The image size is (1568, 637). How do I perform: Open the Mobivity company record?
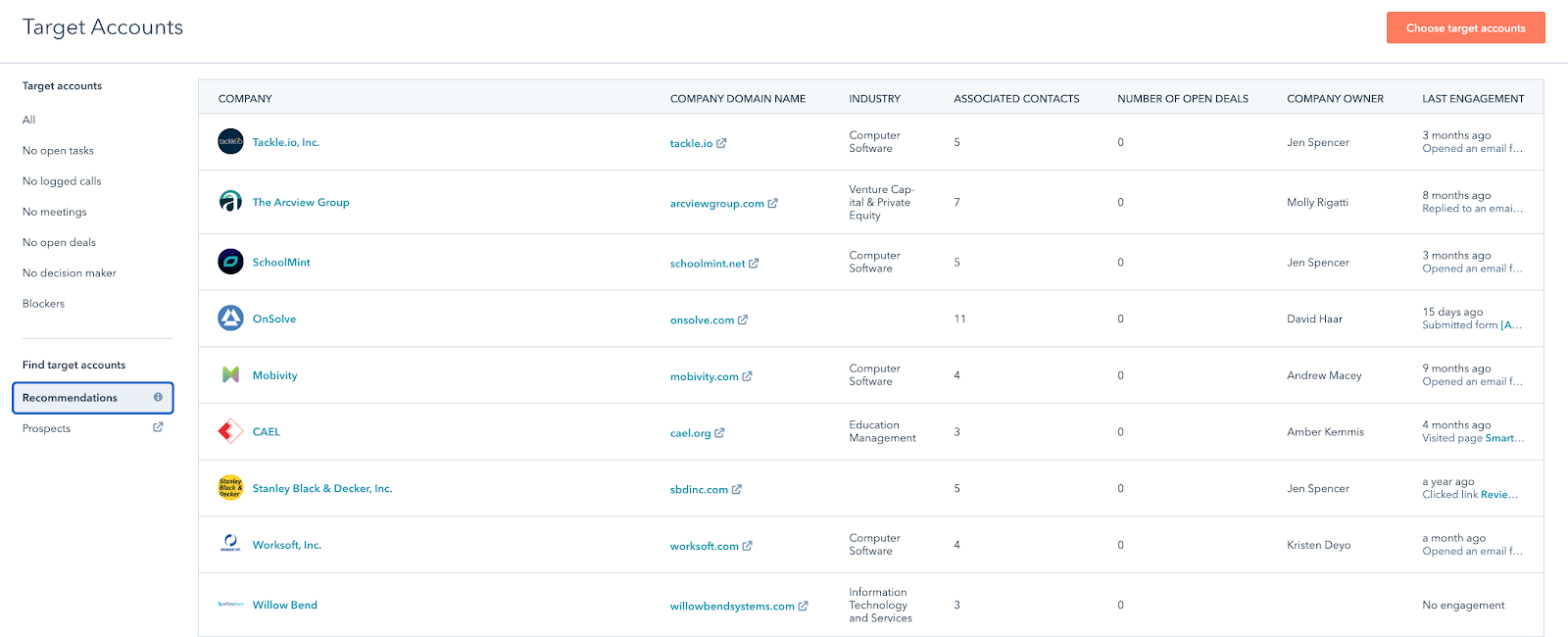pos(274,375)
